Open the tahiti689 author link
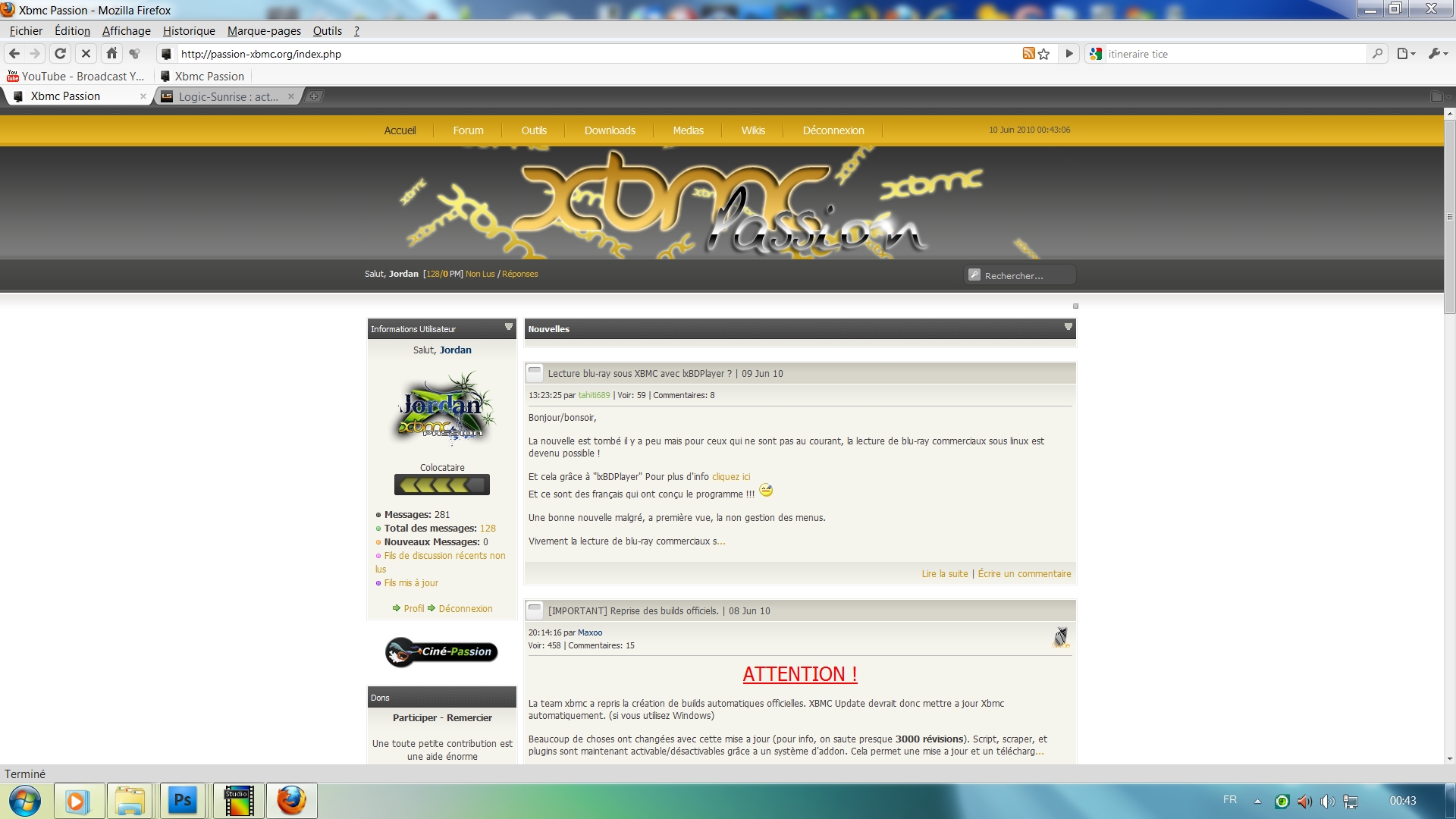Screen dimensions: 1456x819 pyautogui.click(x=594, y=395)
